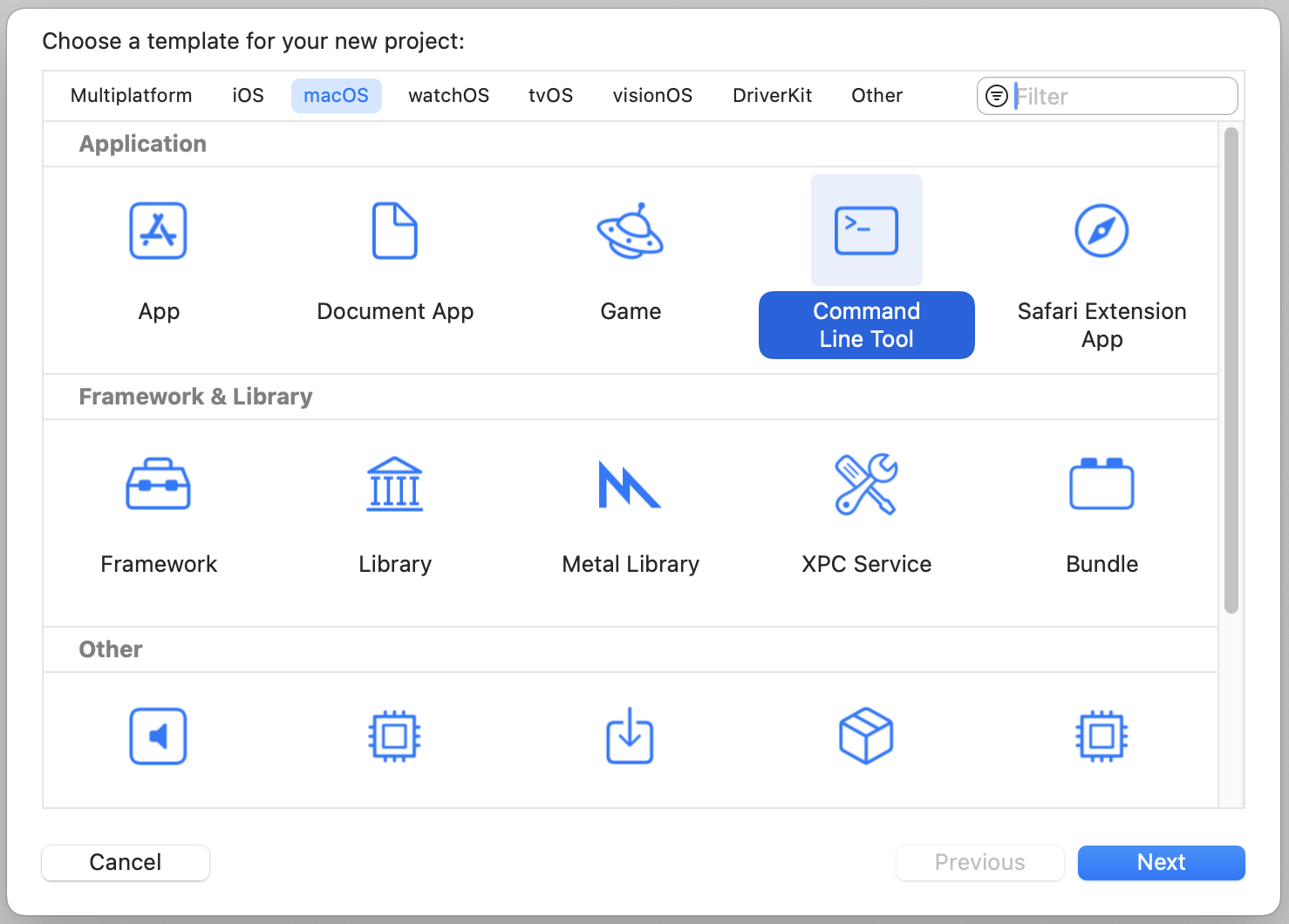Select the macOS platform tab

pos(337,96)
